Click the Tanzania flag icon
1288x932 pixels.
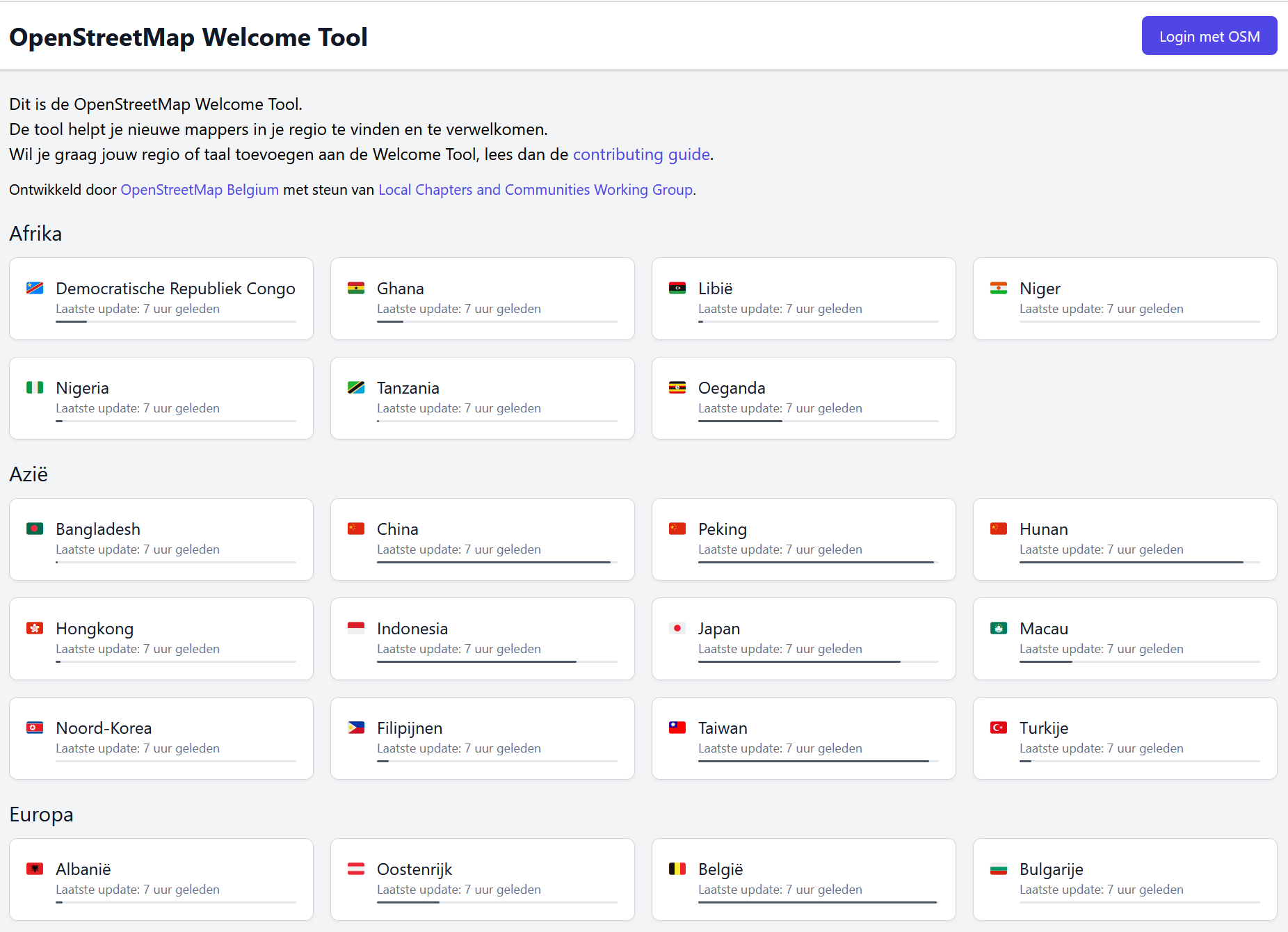coord(356,387)
